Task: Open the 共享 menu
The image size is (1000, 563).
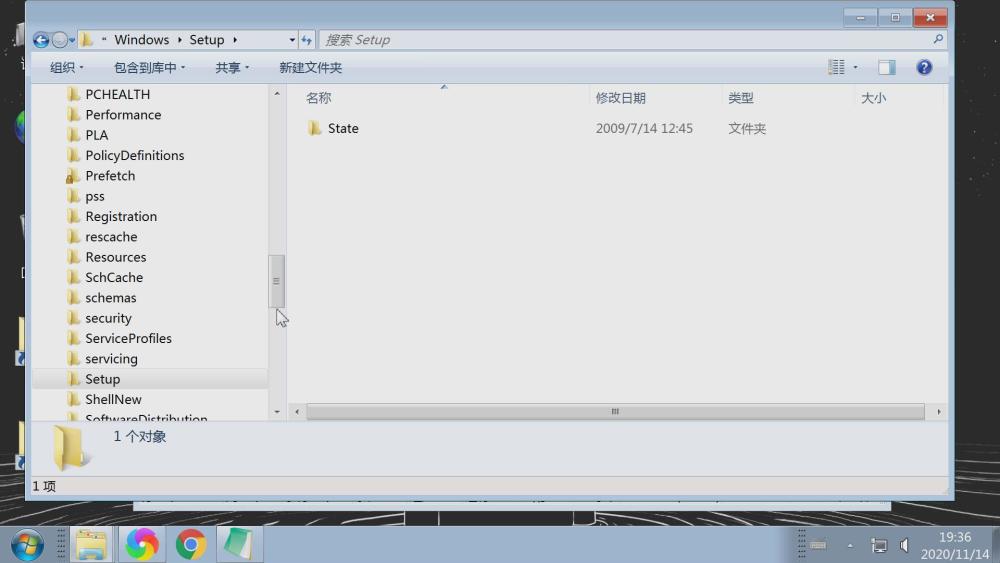Action: pos(232,68)
